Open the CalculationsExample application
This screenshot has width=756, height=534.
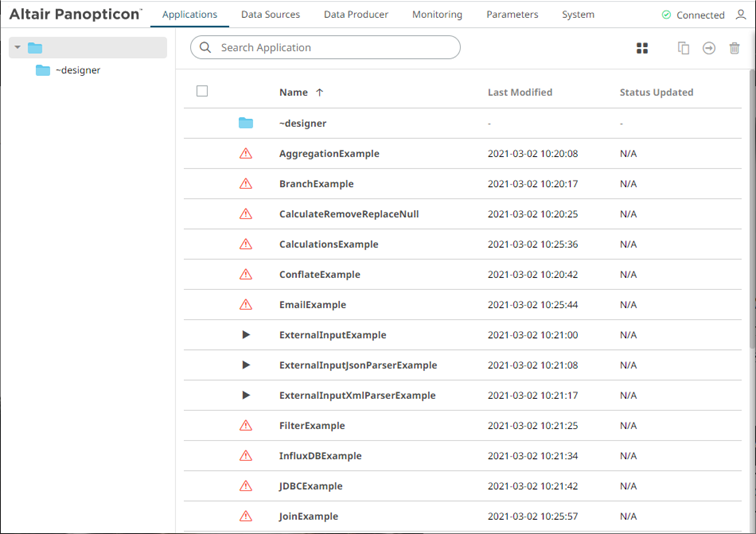328,244
